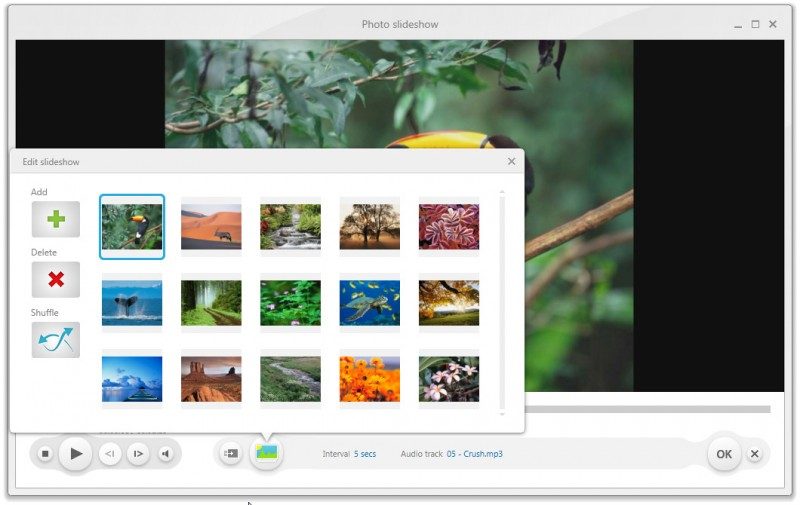Go to previous slide
This screenshot has height=505, width=800.
110,453
